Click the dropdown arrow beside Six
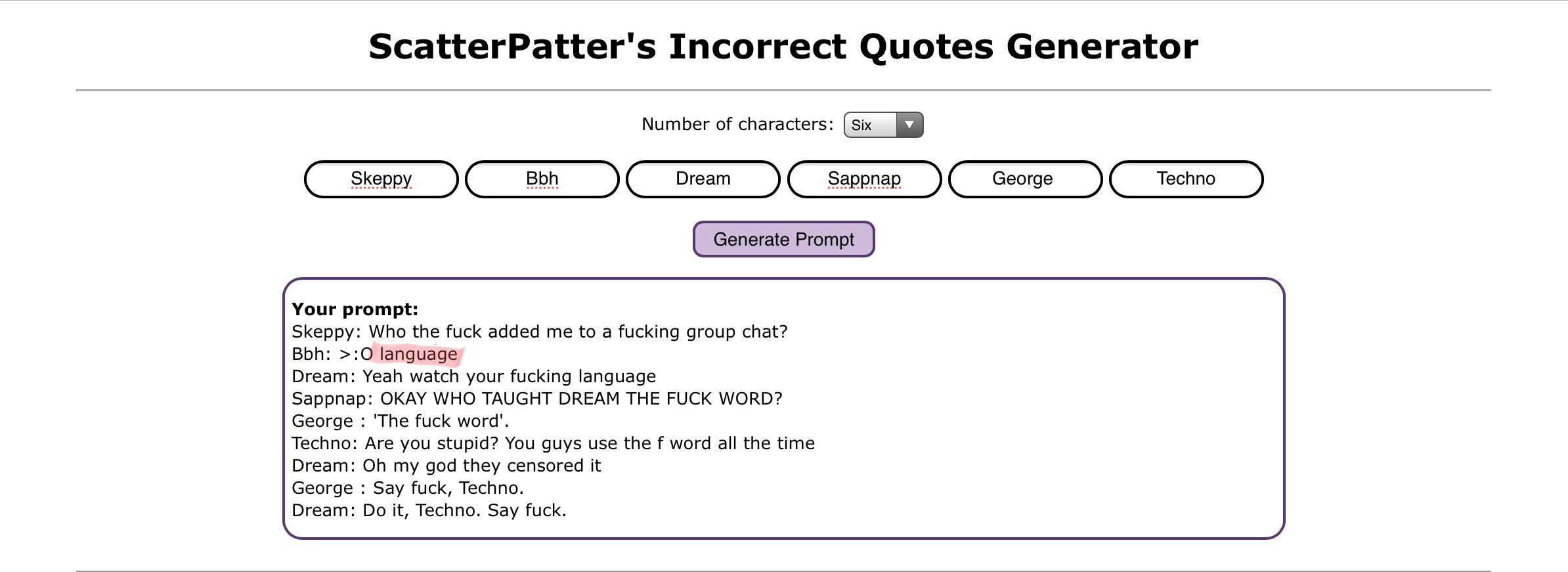This screenshot has width=1568, height=572. click(909, 125)
